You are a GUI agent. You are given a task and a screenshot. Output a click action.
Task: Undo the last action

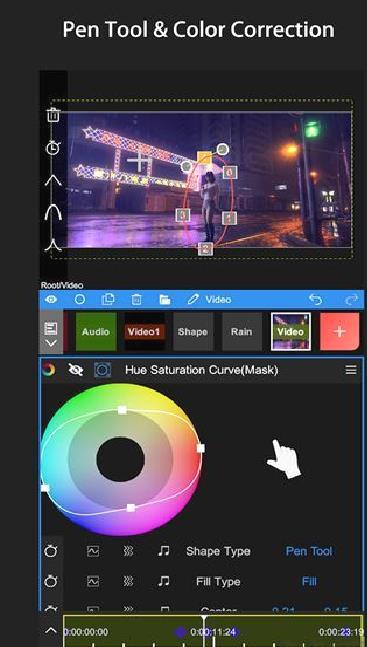coord(315,299)
